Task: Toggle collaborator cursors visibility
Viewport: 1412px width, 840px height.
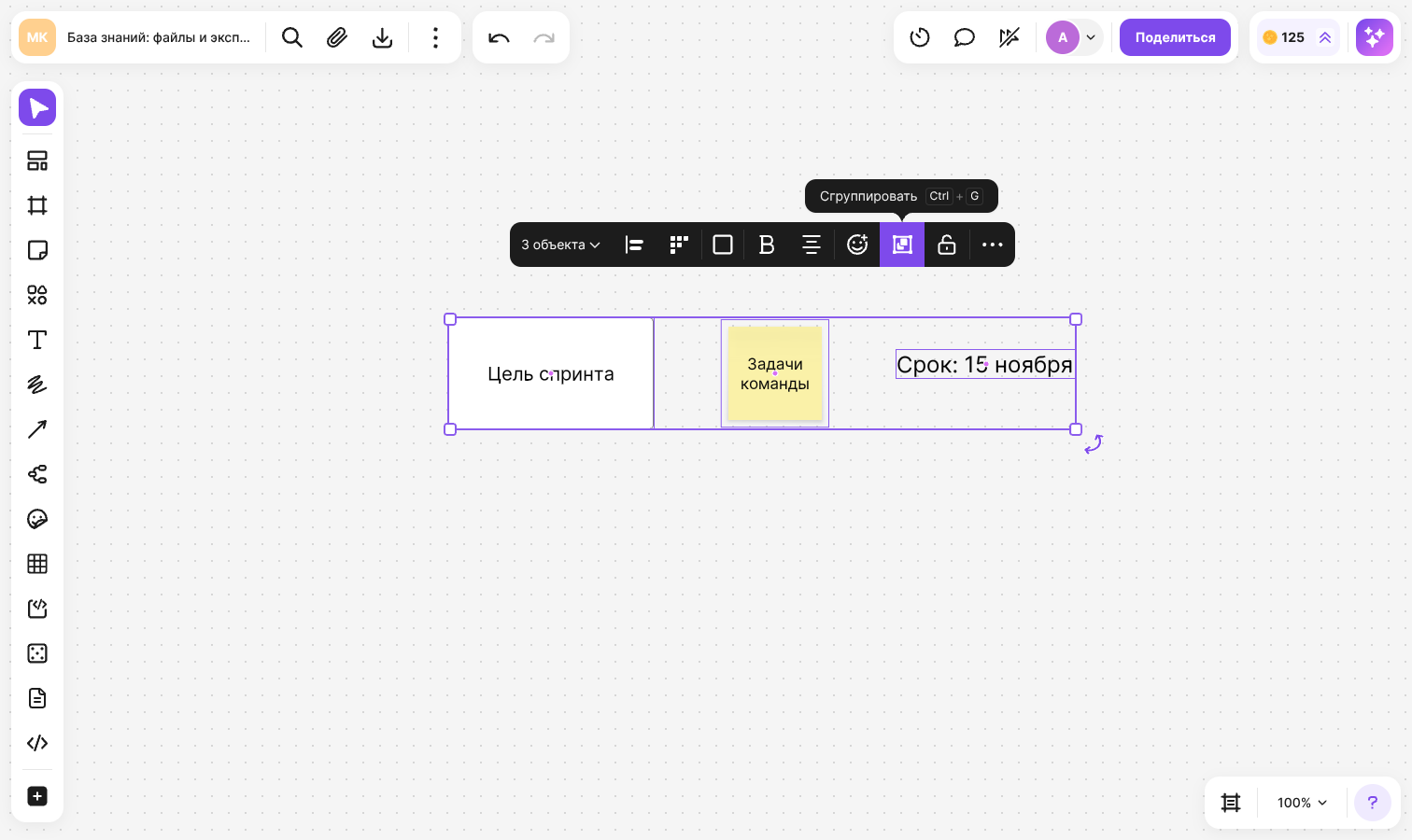Action: tap(1010, 37)
